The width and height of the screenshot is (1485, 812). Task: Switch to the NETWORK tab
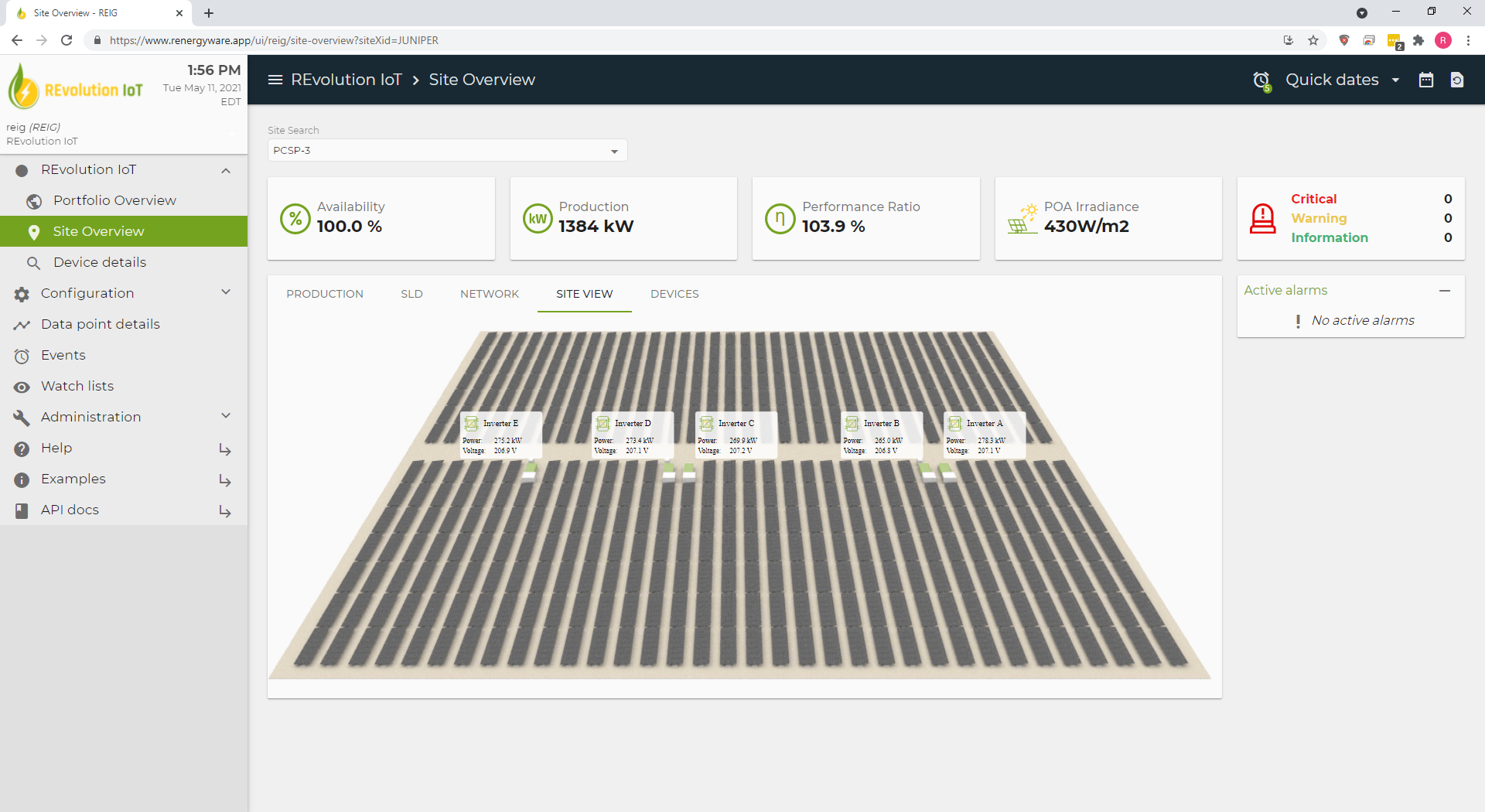pyautogui.click(x=490, y=294)
